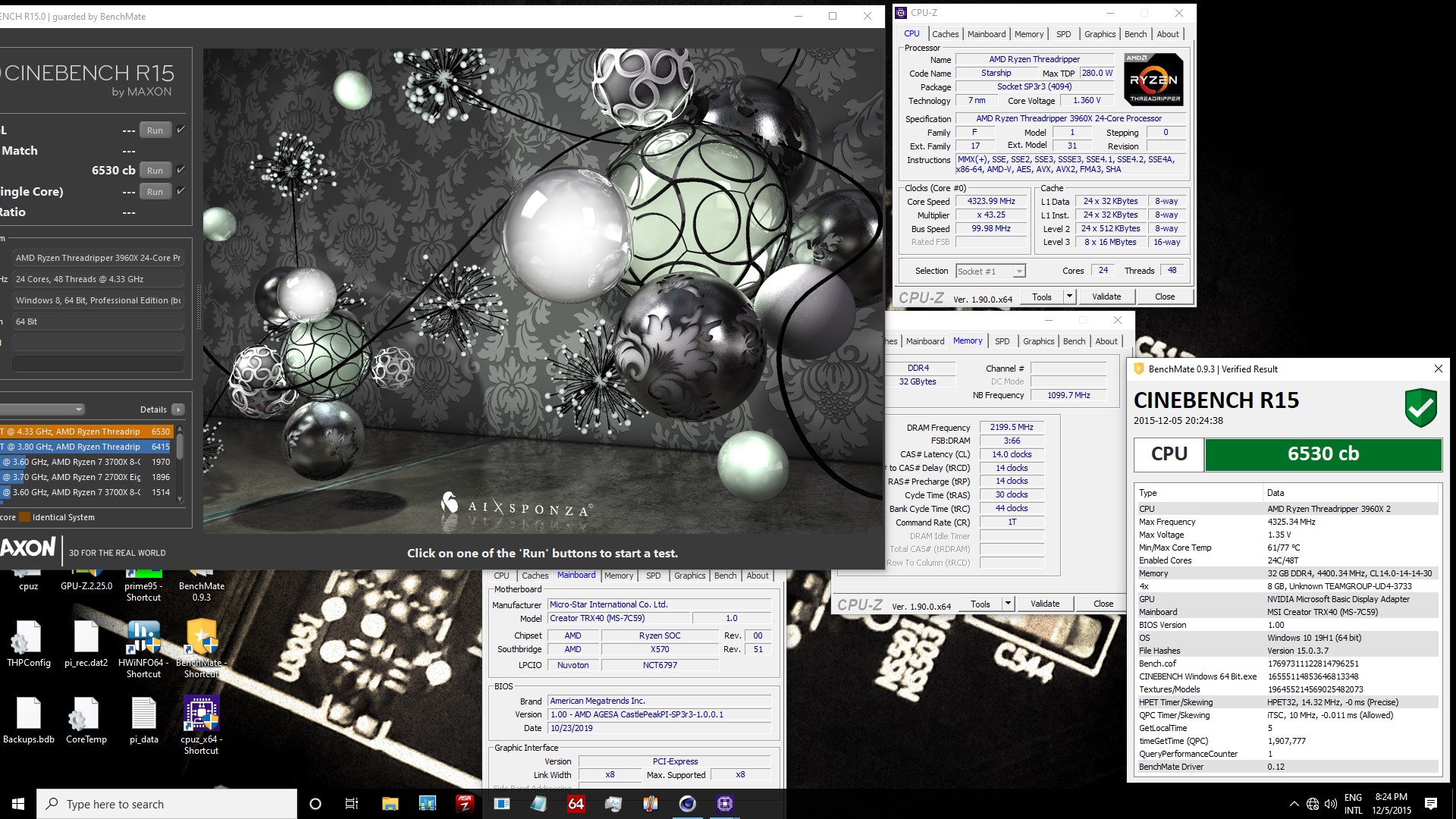The width and height of the screenshot is (1456, 819).
Task: Open SPD tab in top CPU-Z window
Action: point(1063,34)
